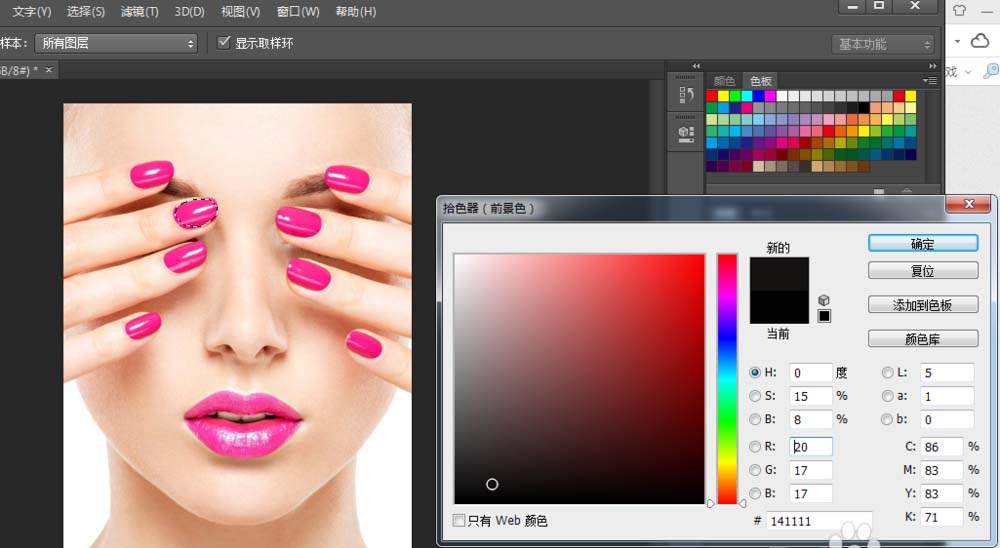The image size is (1000, 548).
Task: Click the small web-safe color square
Action: click(824, 317)
